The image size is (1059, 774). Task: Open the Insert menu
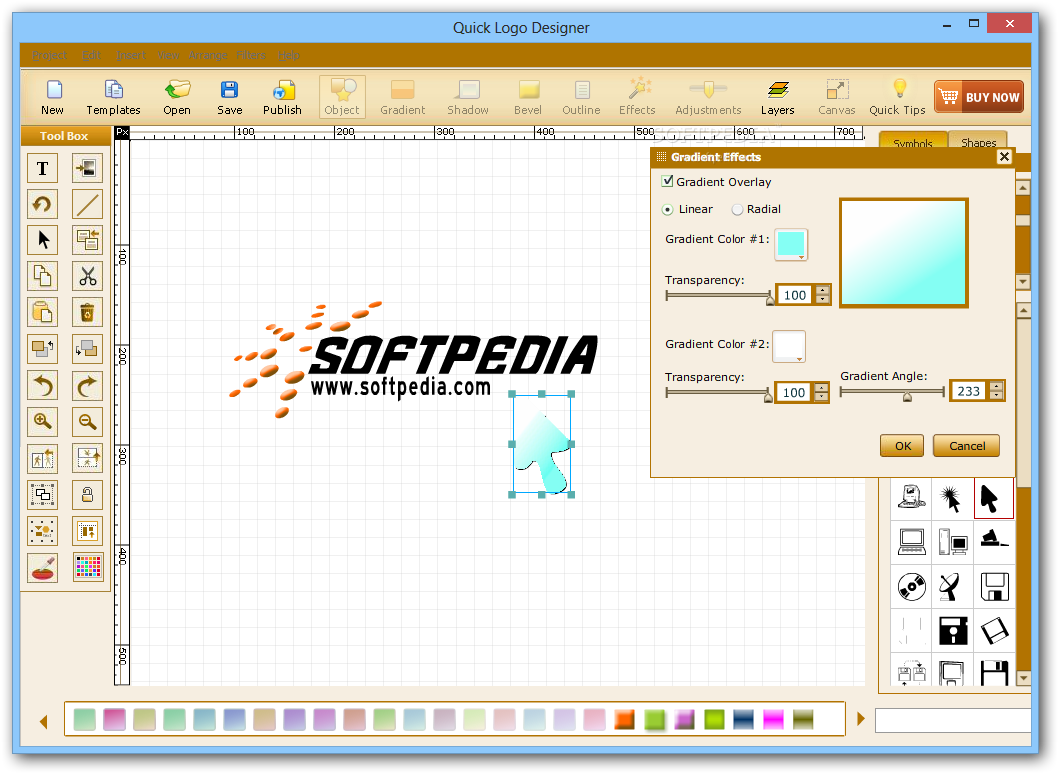coord(130,55)
